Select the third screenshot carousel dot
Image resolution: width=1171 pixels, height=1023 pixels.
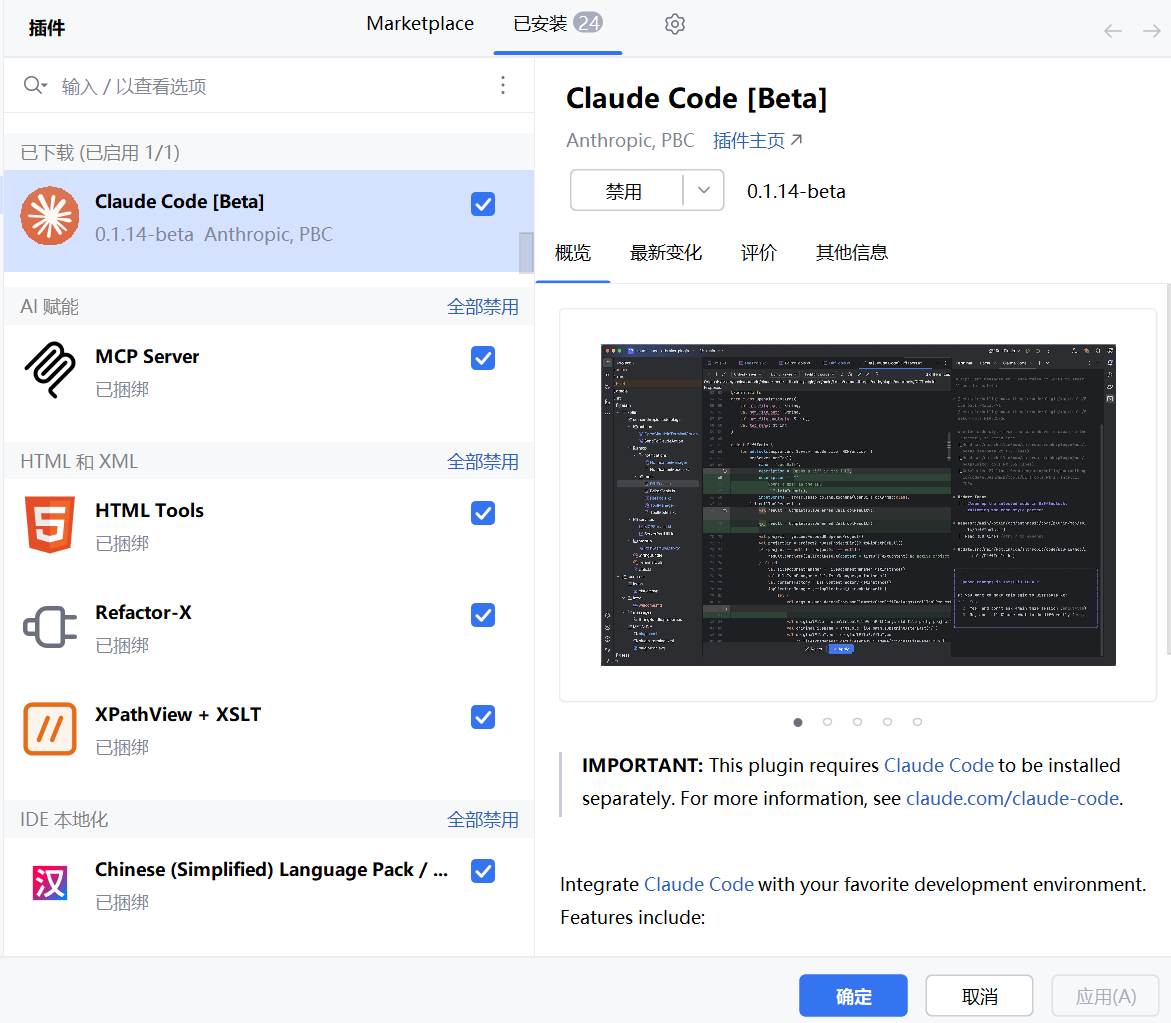pos(857,722)
